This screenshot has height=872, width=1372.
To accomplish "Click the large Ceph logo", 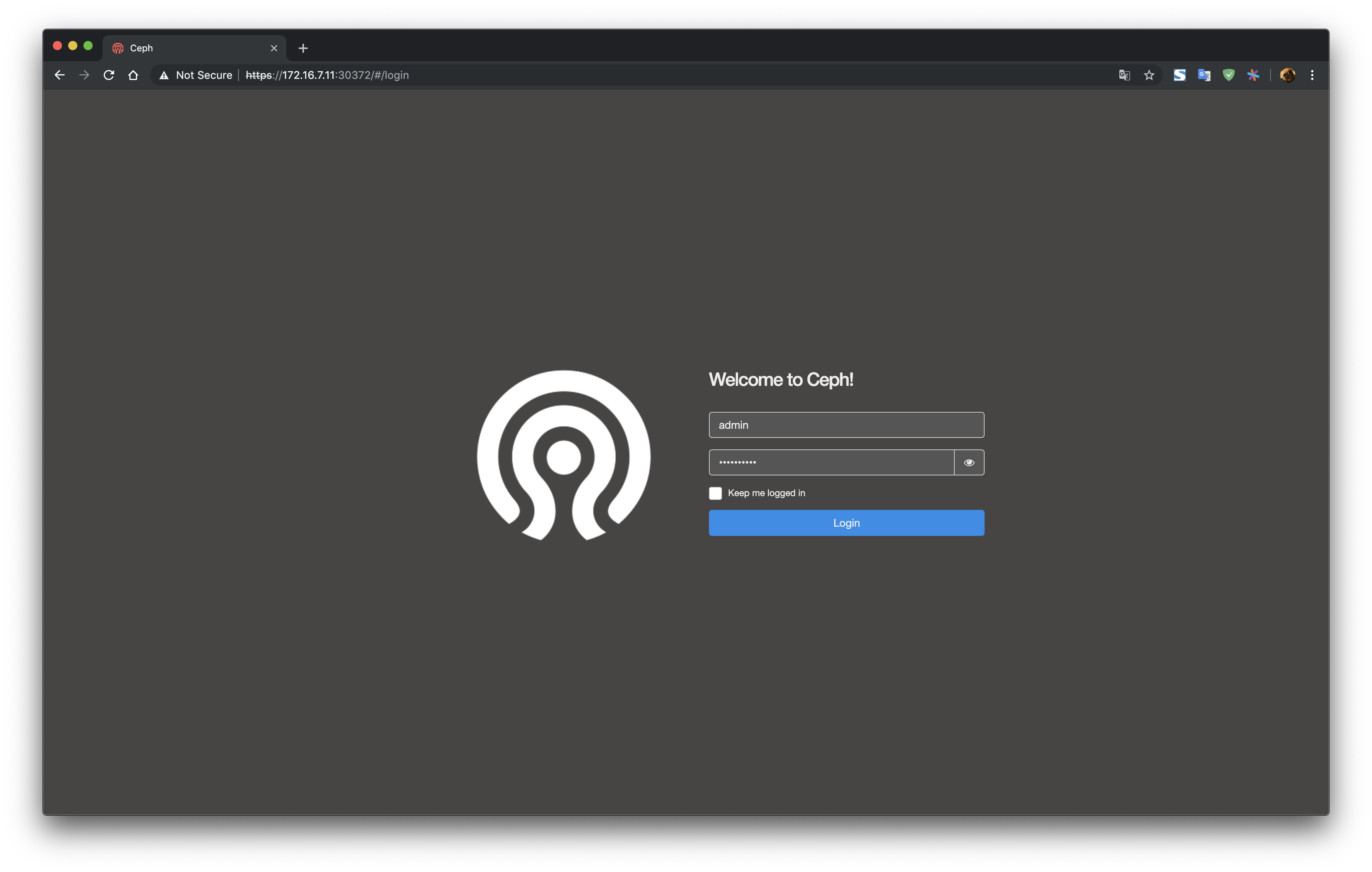I will point(563,455).
